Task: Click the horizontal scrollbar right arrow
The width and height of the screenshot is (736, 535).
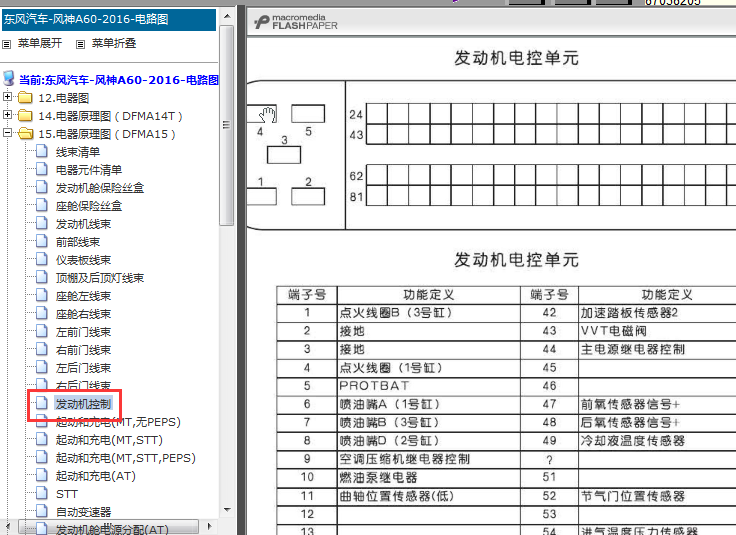Action: [x=209, y=526]
